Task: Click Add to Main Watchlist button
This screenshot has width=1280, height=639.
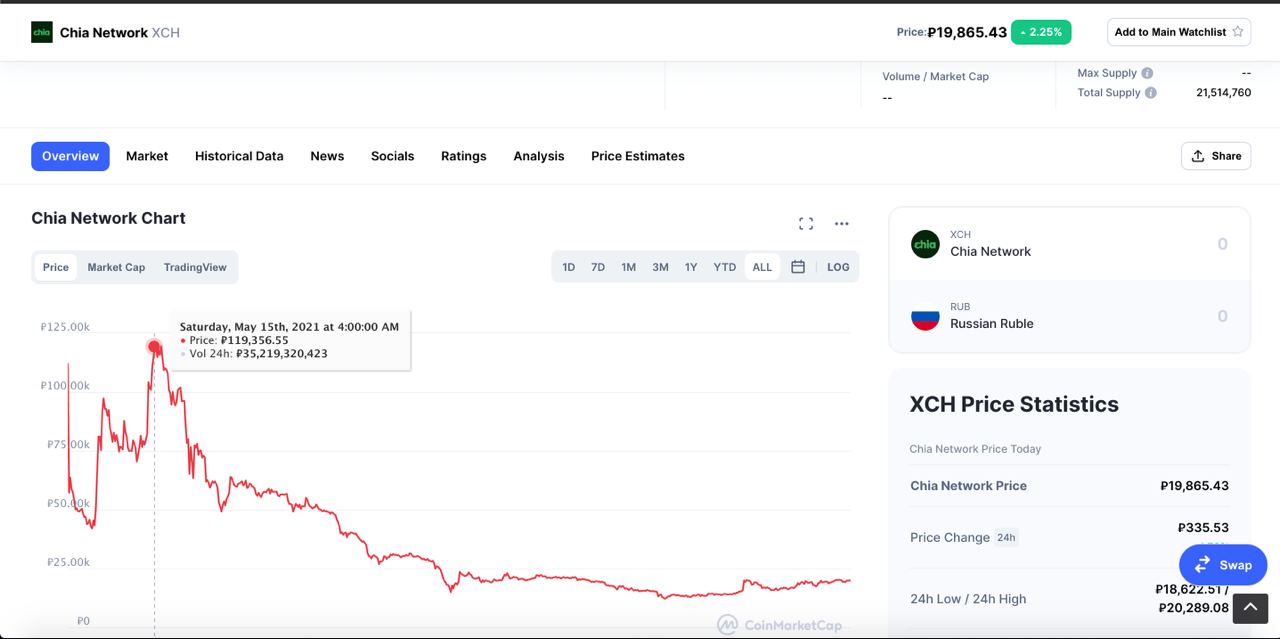Action: click(1178, 32)
